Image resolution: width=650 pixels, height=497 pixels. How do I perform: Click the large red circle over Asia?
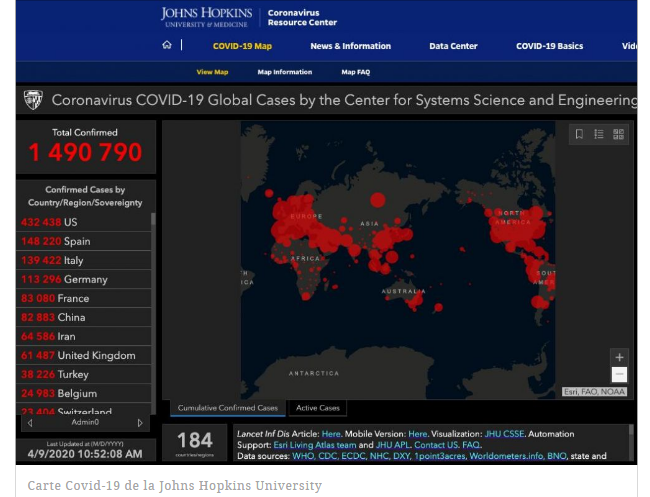tap(378, 200)
